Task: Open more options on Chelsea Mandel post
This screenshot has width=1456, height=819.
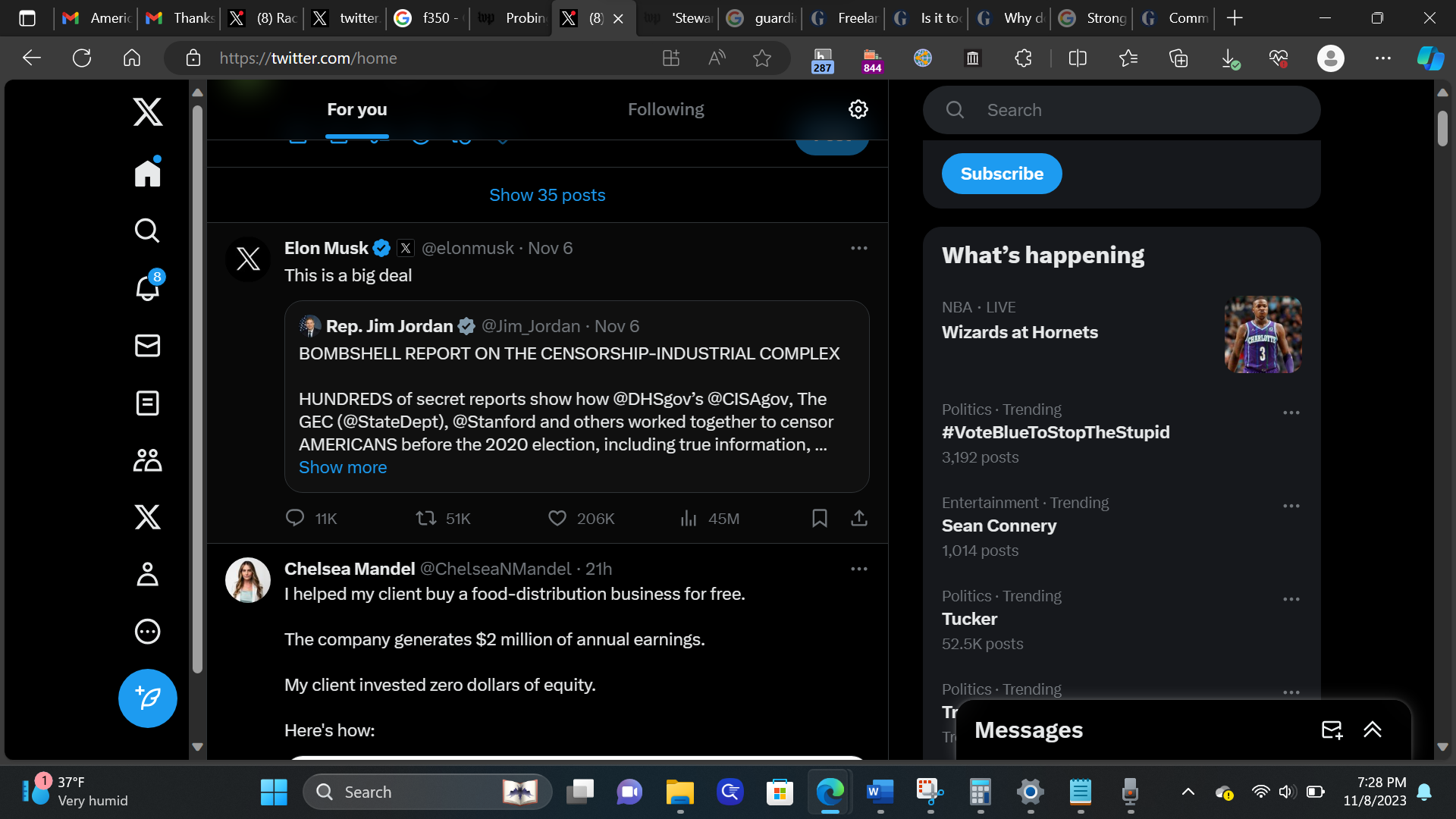Action: click(858, 569)
